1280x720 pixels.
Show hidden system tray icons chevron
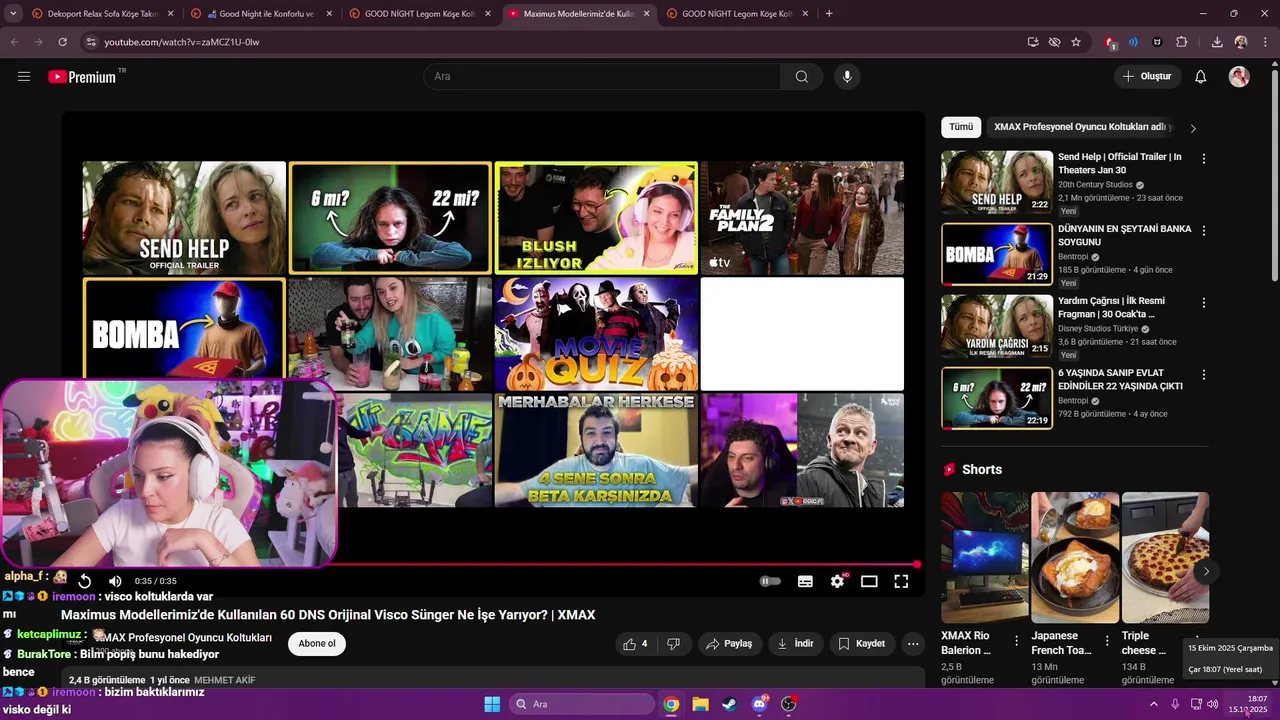(x=1153, y=704)
